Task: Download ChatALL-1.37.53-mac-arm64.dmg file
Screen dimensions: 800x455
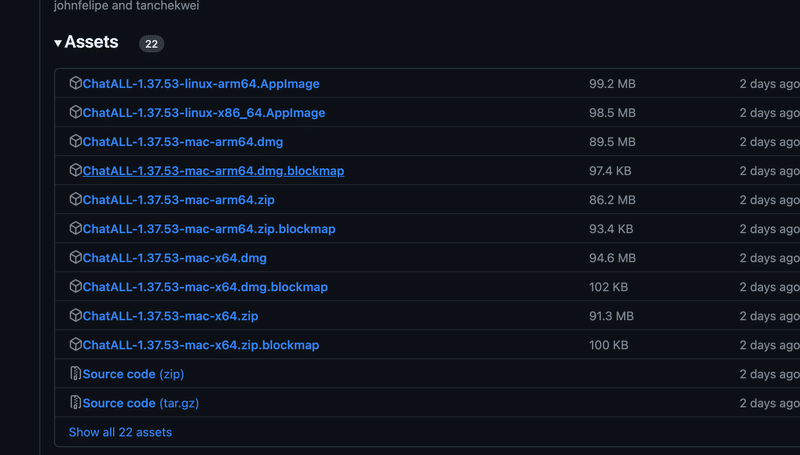Action: [183, 142]
